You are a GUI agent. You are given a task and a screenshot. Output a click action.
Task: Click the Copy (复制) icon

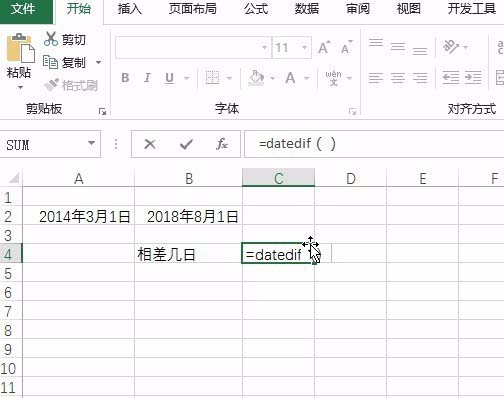pyautogui.click(x=50, y=62)
